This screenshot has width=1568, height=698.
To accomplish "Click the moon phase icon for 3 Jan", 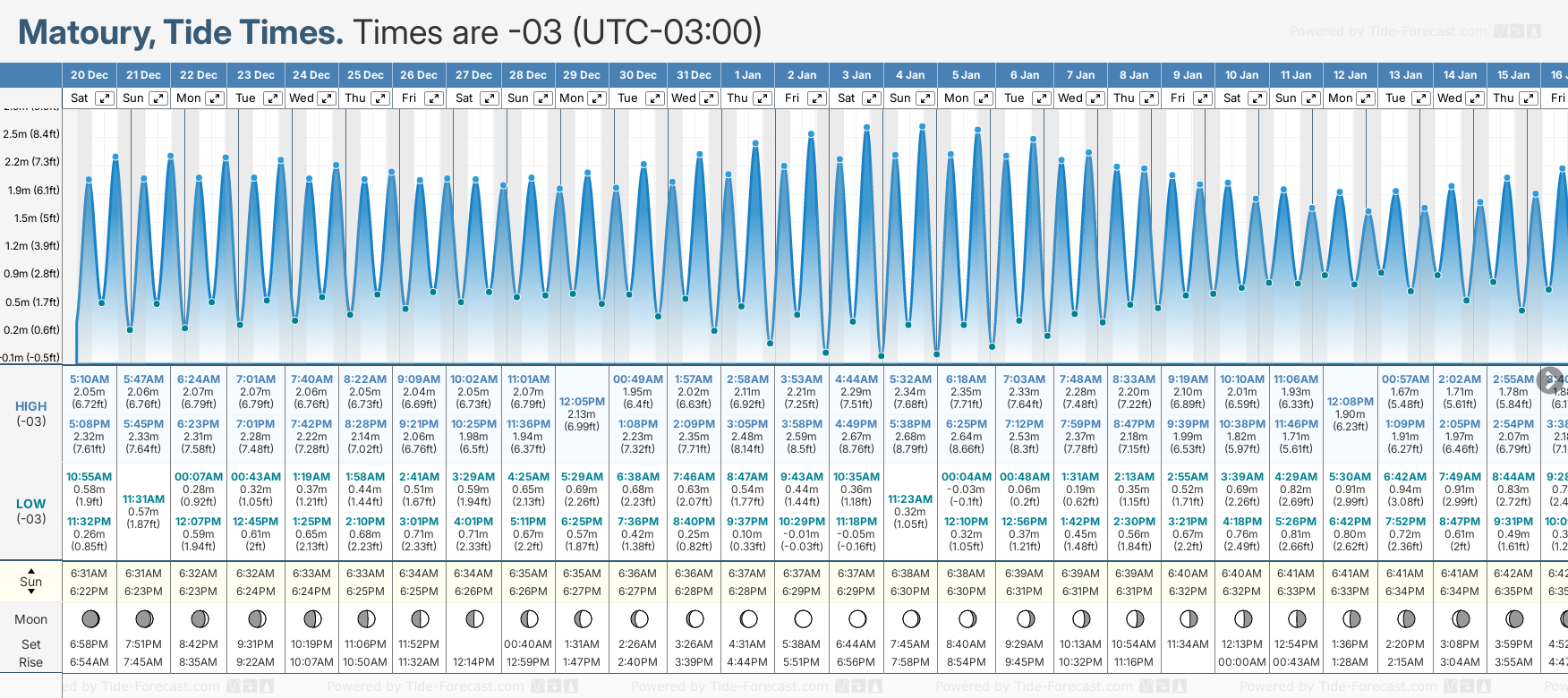I will [x=856, y=619].
